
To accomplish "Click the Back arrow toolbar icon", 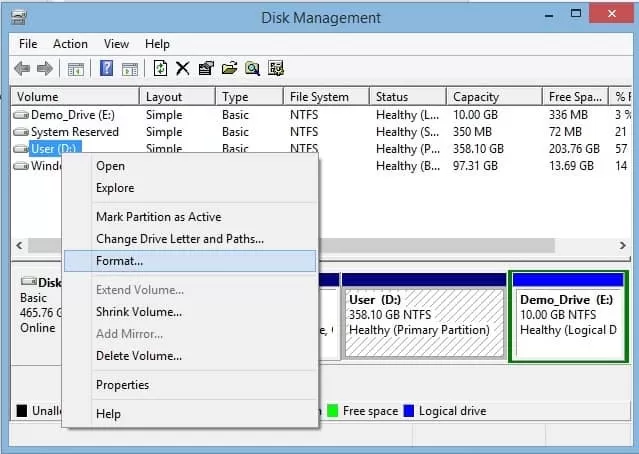I will pyautogui.click(x=22, y=68).
